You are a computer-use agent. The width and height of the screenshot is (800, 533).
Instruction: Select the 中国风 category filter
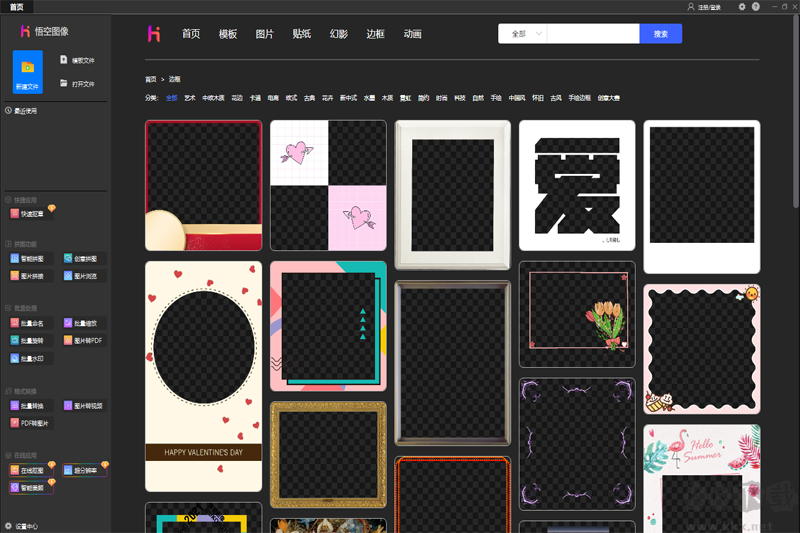coord(516,98)
